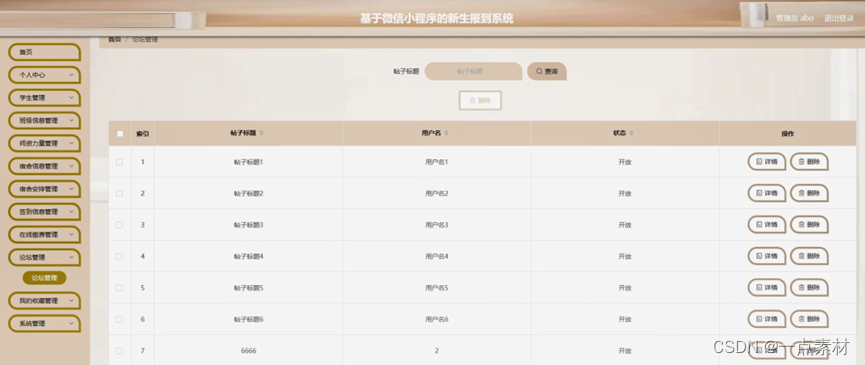Check the checkbox for row 6666

[x=119, y=351]
